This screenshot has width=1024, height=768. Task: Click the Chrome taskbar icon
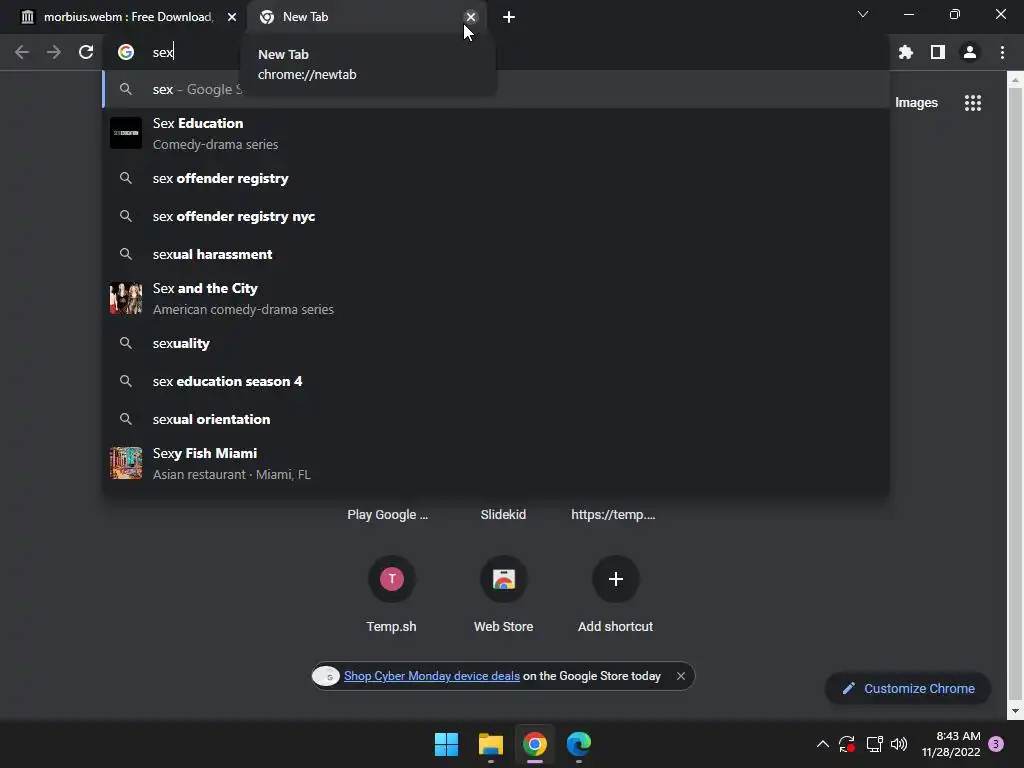[x=535, y=744]
